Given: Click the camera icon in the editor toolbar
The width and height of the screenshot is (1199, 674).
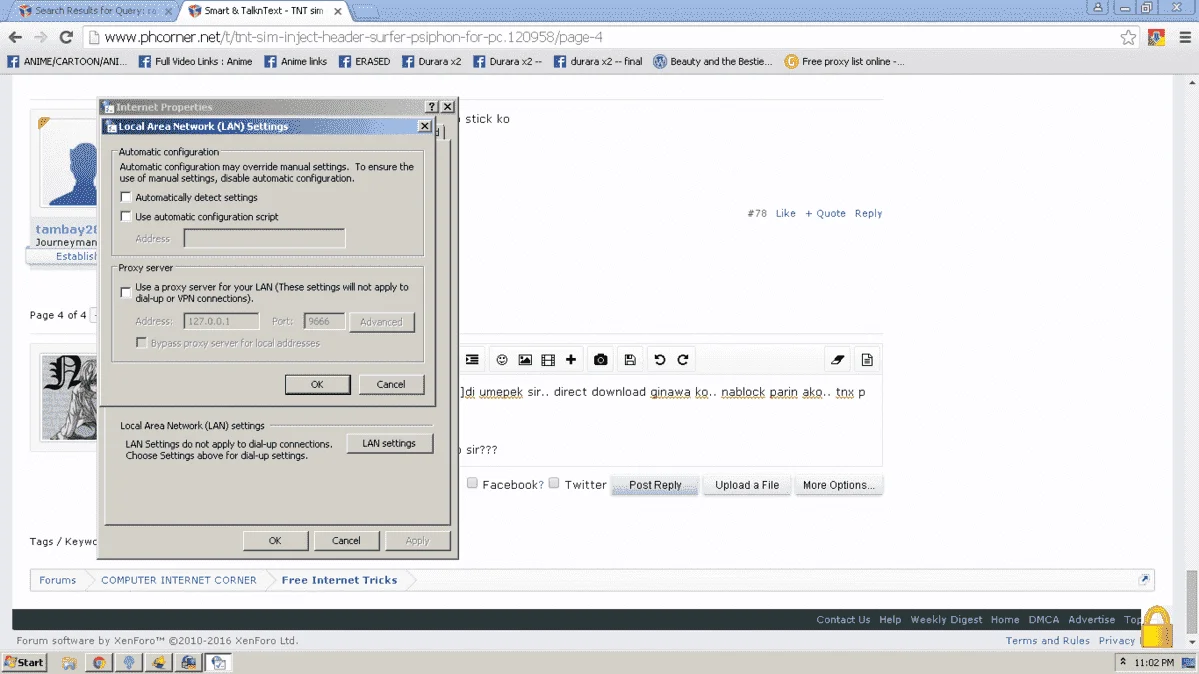Looking at the screenshot, I should point(600,360).
